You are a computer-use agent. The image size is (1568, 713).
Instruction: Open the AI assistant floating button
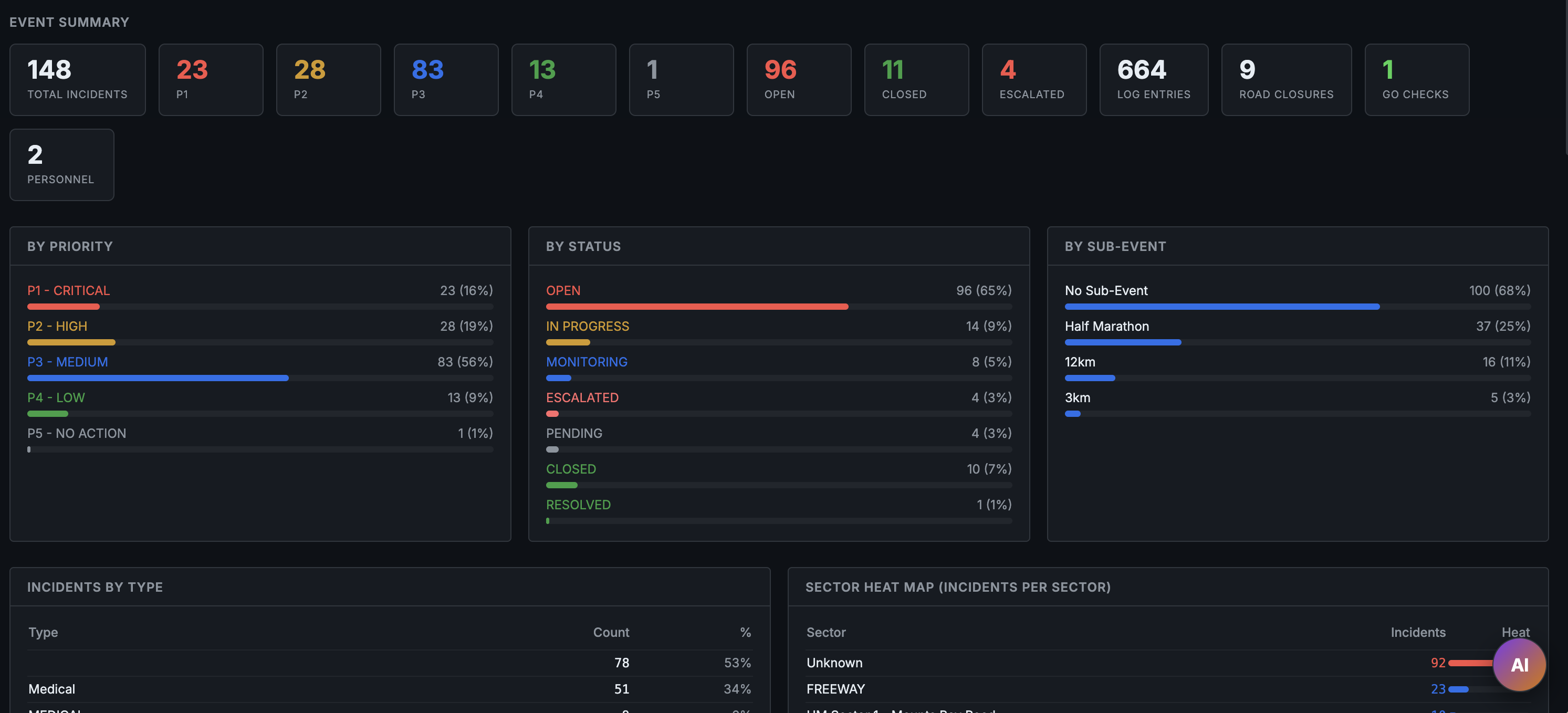pos(1519,664)
